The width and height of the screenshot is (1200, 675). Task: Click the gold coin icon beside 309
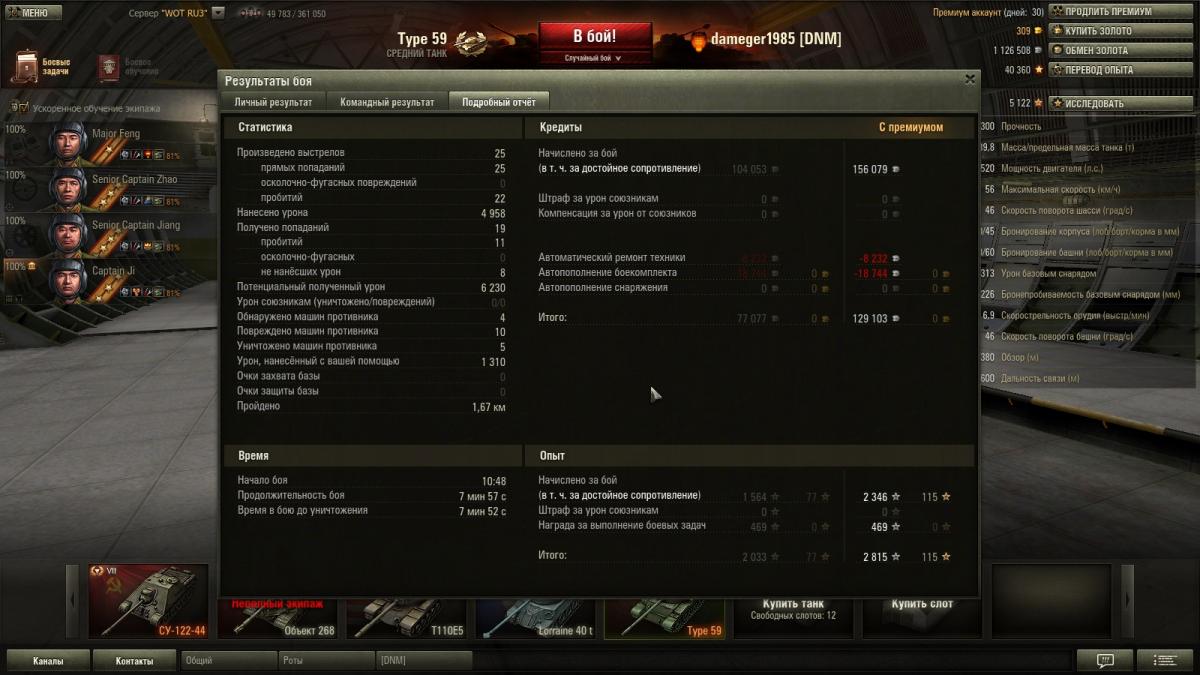coord(1038,31)
